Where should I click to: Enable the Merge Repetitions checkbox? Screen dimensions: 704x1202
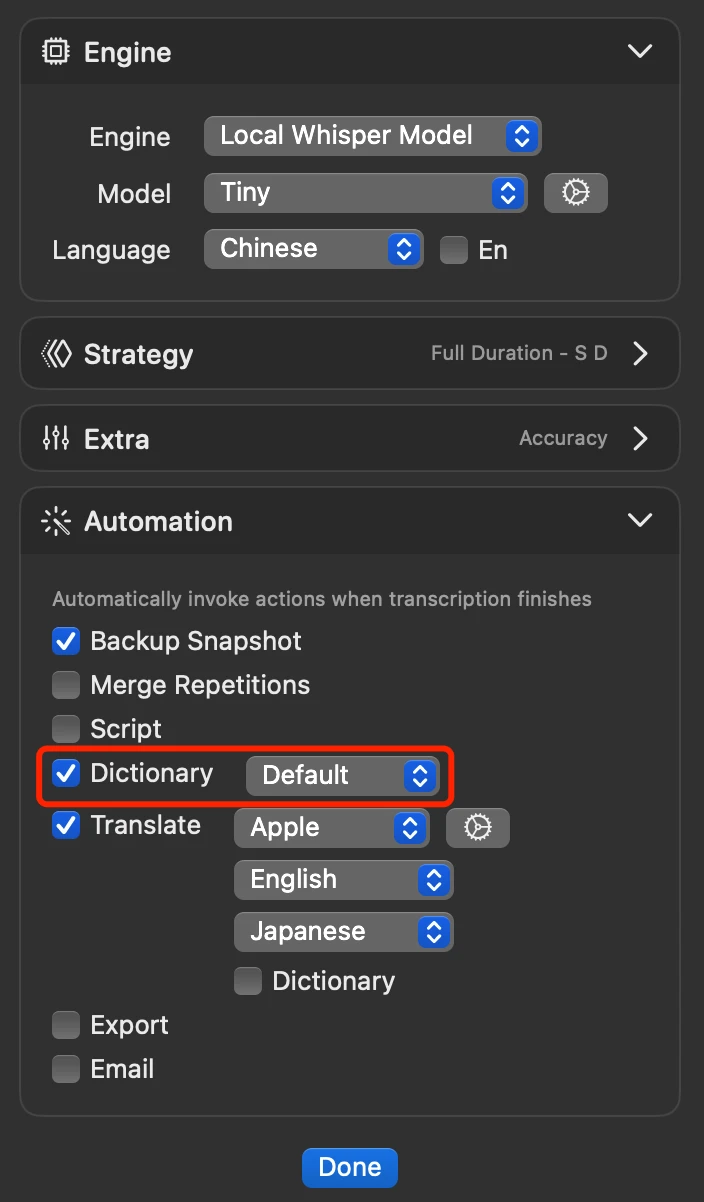(66, 685)
